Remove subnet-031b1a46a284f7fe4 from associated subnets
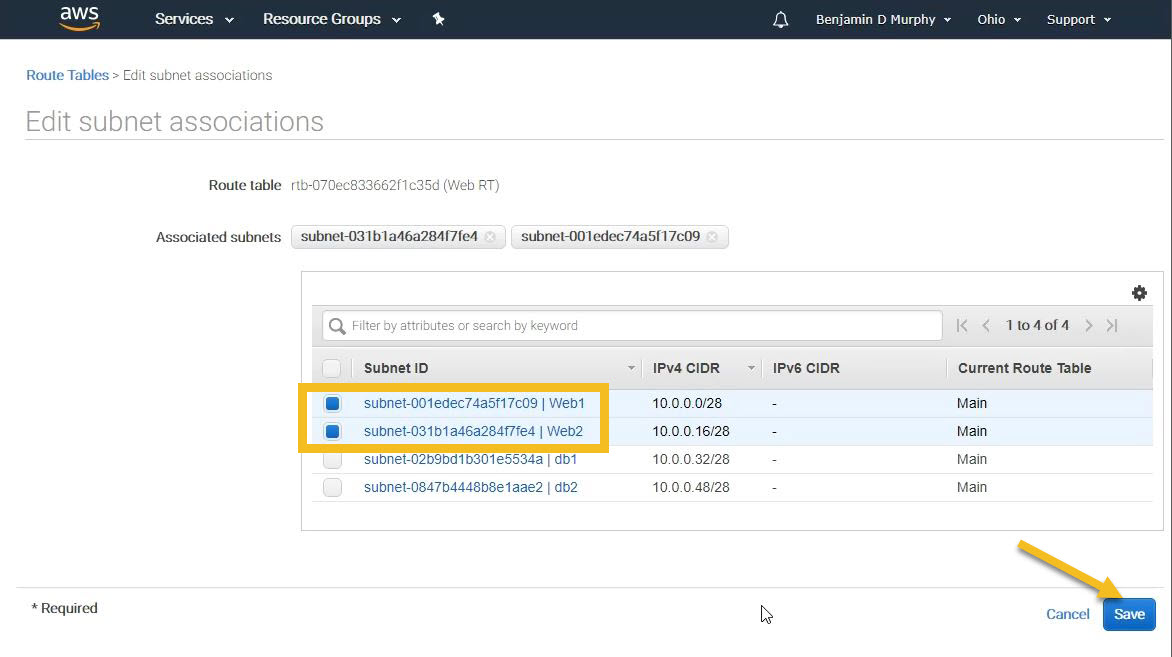1172x657 pixels. point(490,237)
